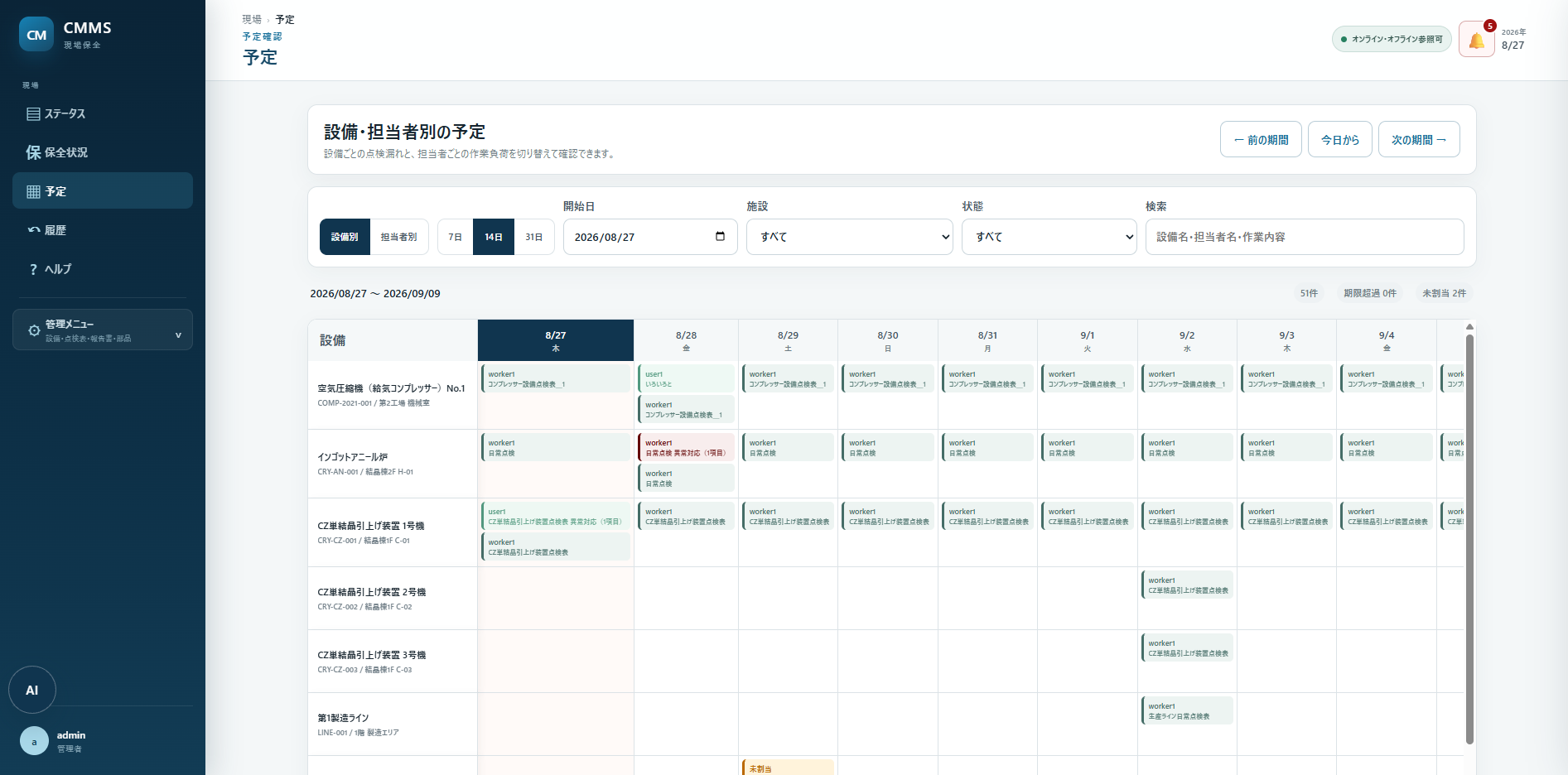Open the calendar picker in start date field

coord(720,237)
